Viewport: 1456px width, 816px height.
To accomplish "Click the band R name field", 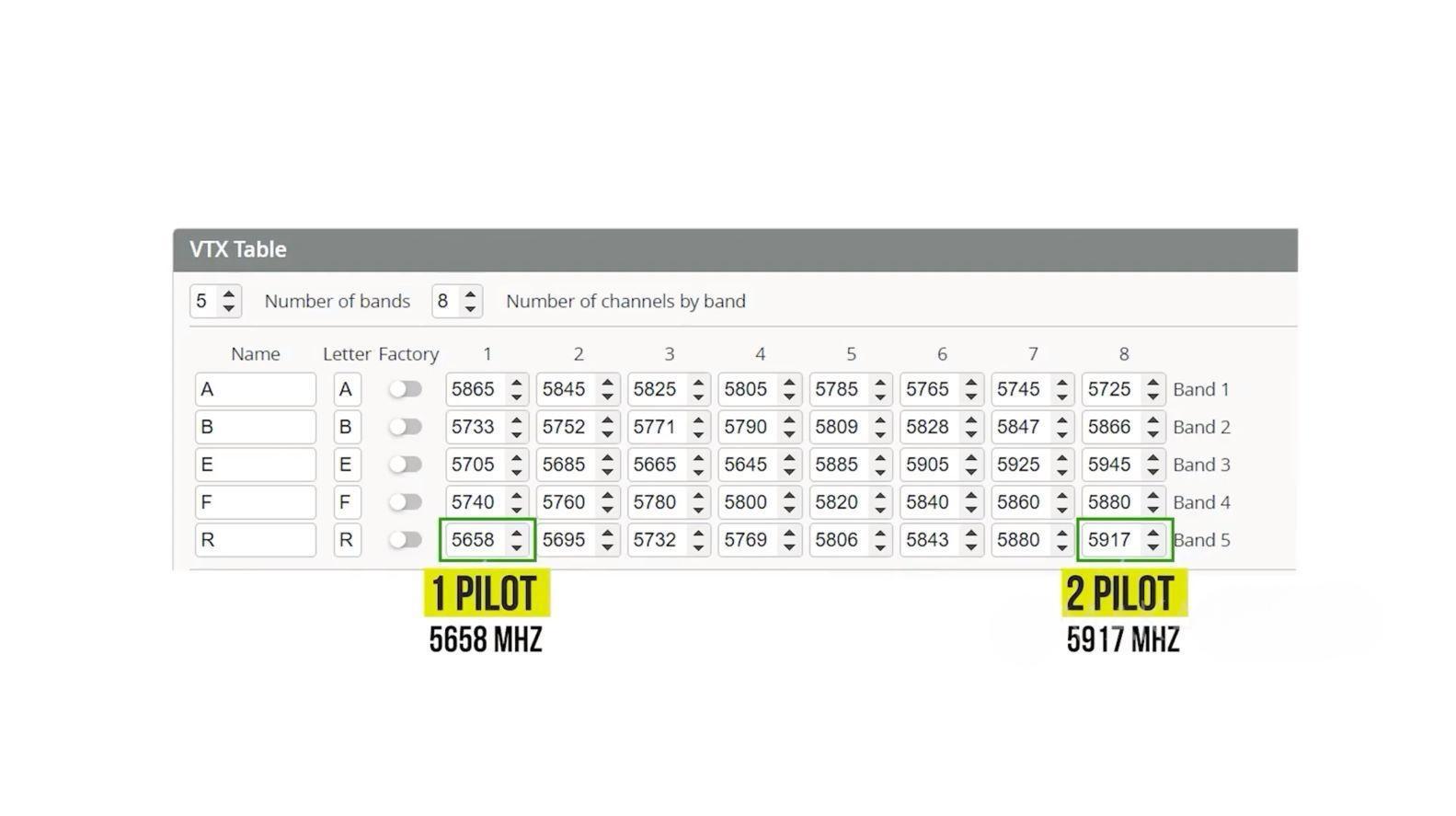I will pos(255,540).
